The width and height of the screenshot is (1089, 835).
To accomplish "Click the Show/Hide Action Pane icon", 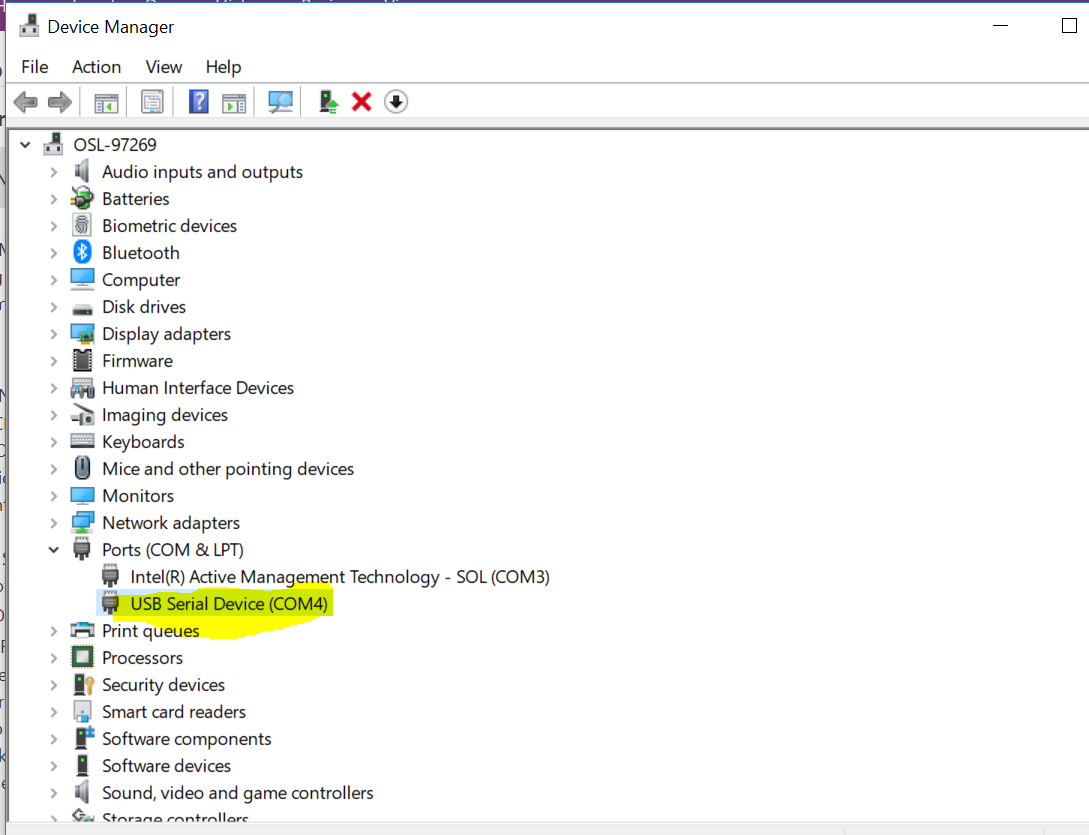I will click(234, 101).
